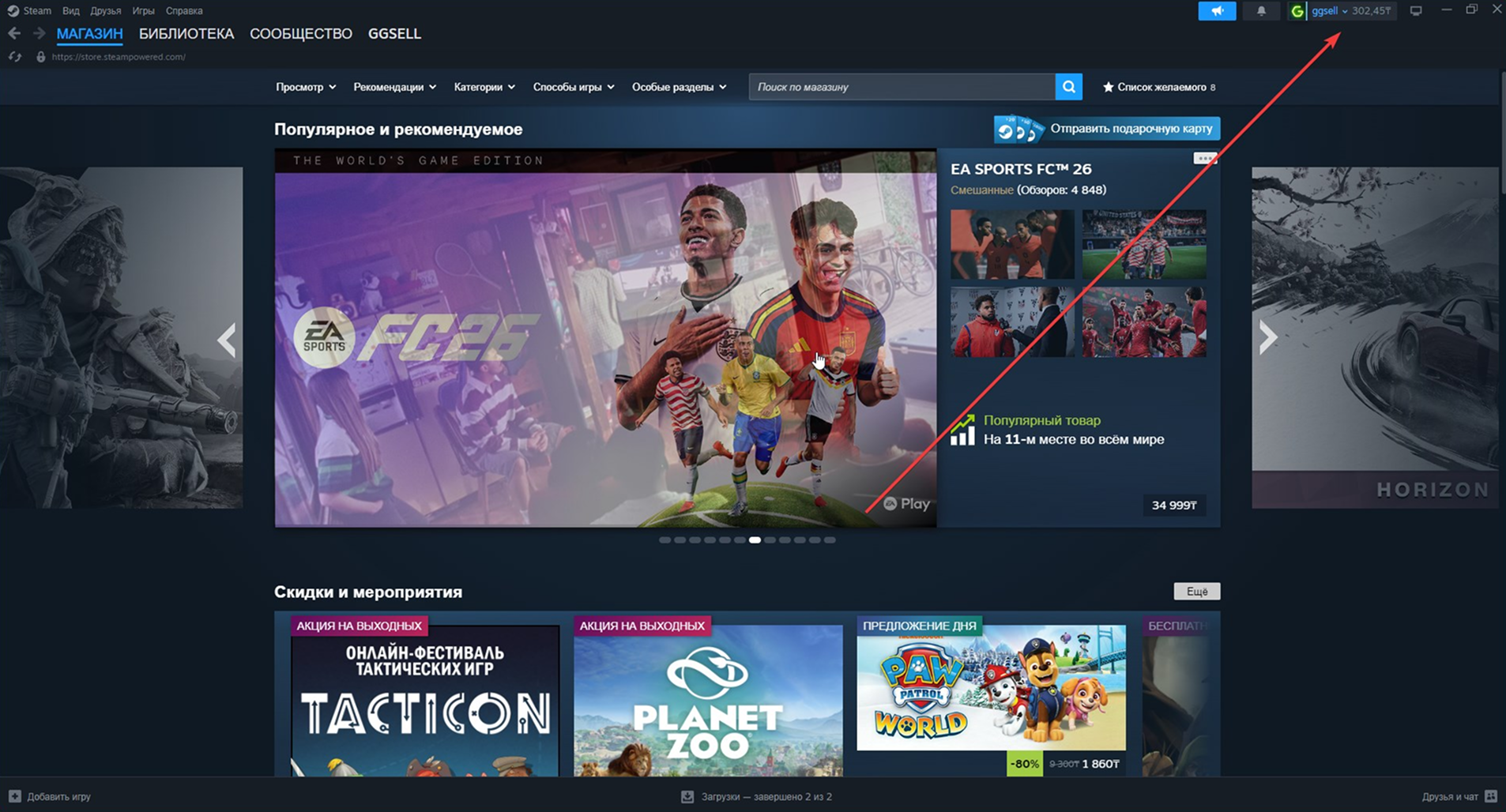Image resolution: width=1506 pixels, height=812 pixels.
Task: Click the store URL address text
Action: [119, 57]
